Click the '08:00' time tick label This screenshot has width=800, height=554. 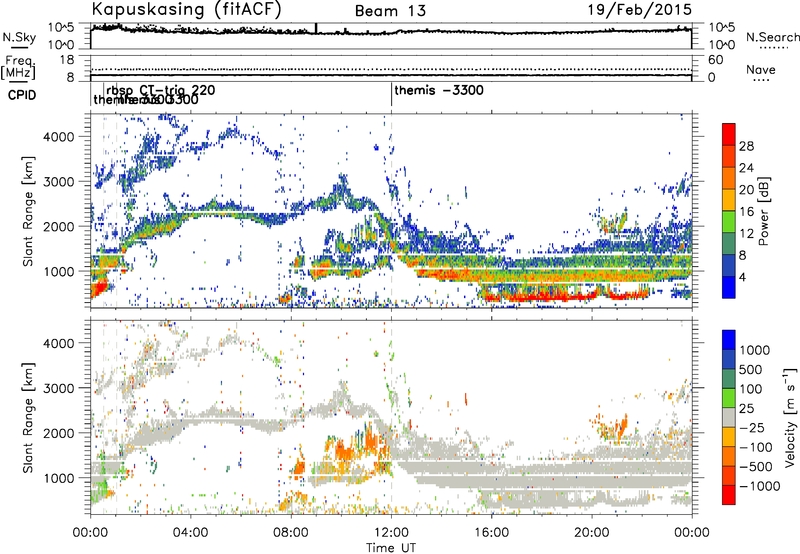(x=291, y=533)
